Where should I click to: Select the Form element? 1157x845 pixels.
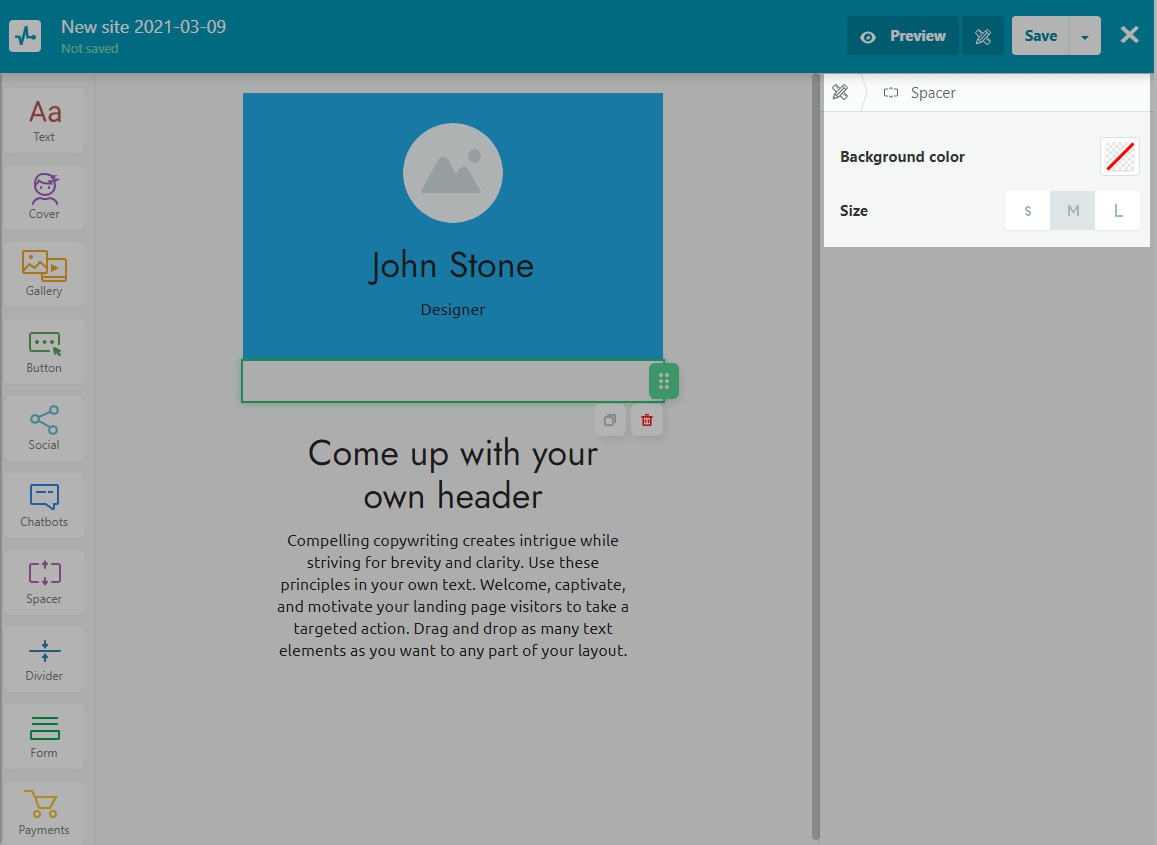point(44,736)
